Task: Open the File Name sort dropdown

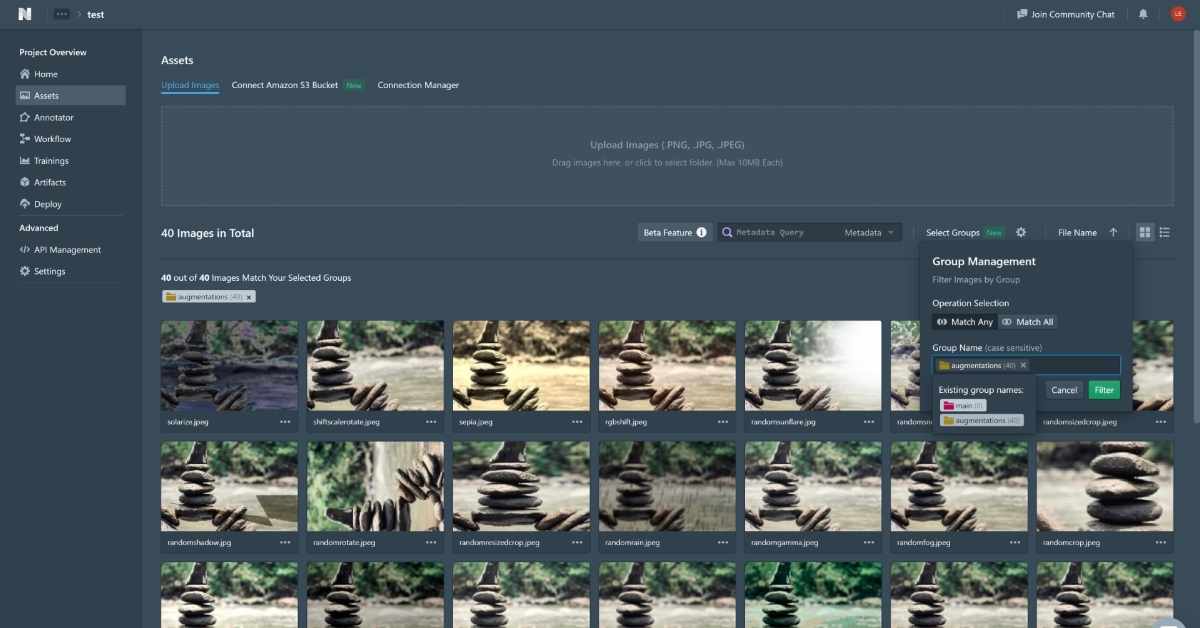Action: [x=1077, y=232]
